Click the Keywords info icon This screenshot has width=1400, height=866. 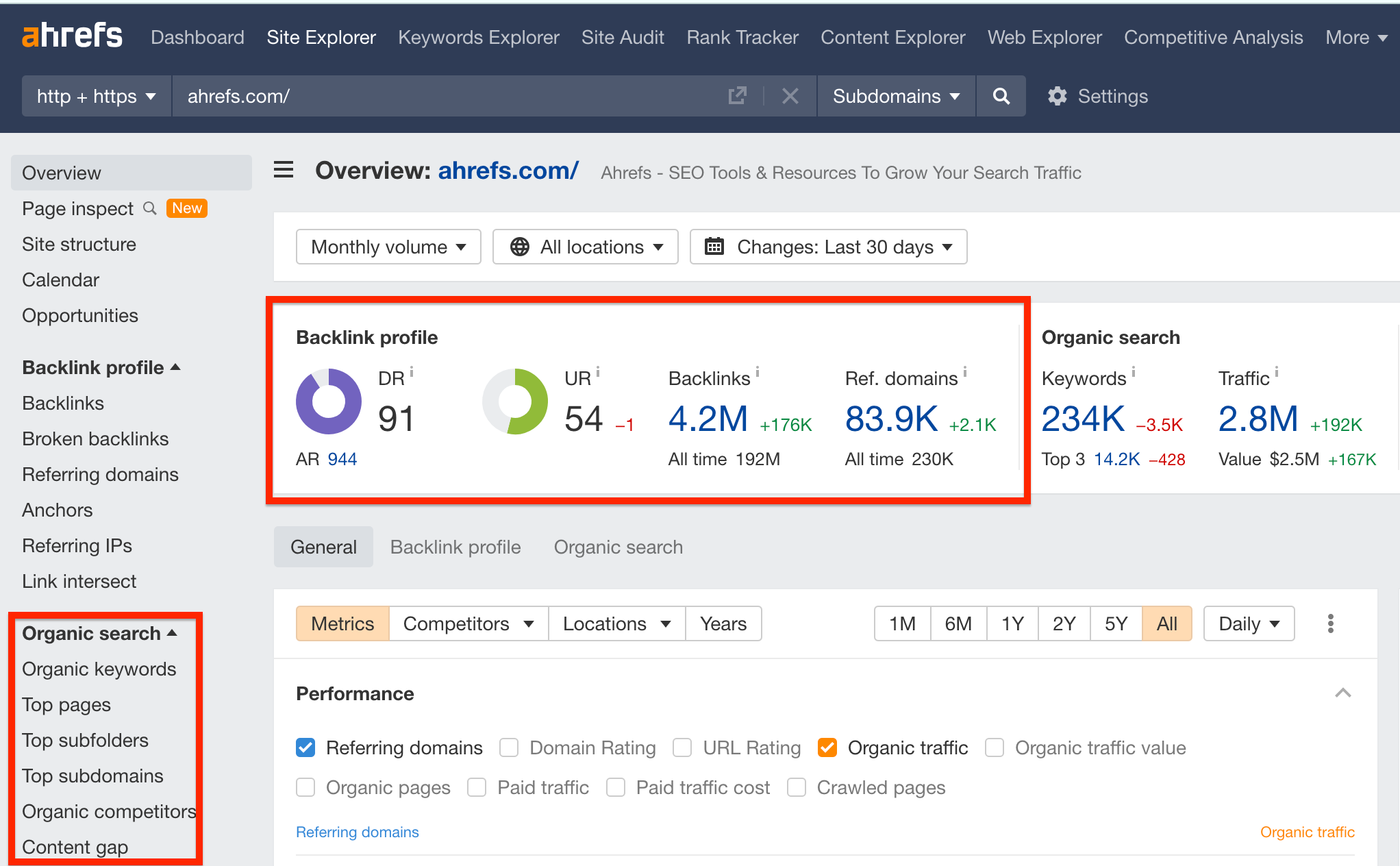point(1134,372)
